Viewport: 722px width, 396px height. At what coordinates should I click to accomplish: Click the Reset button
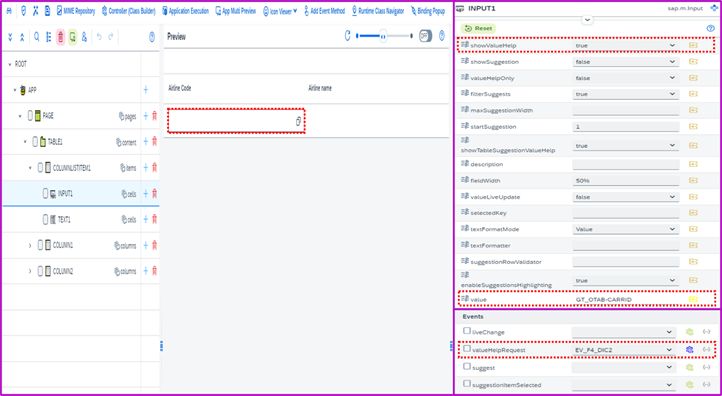pos(478,29)
